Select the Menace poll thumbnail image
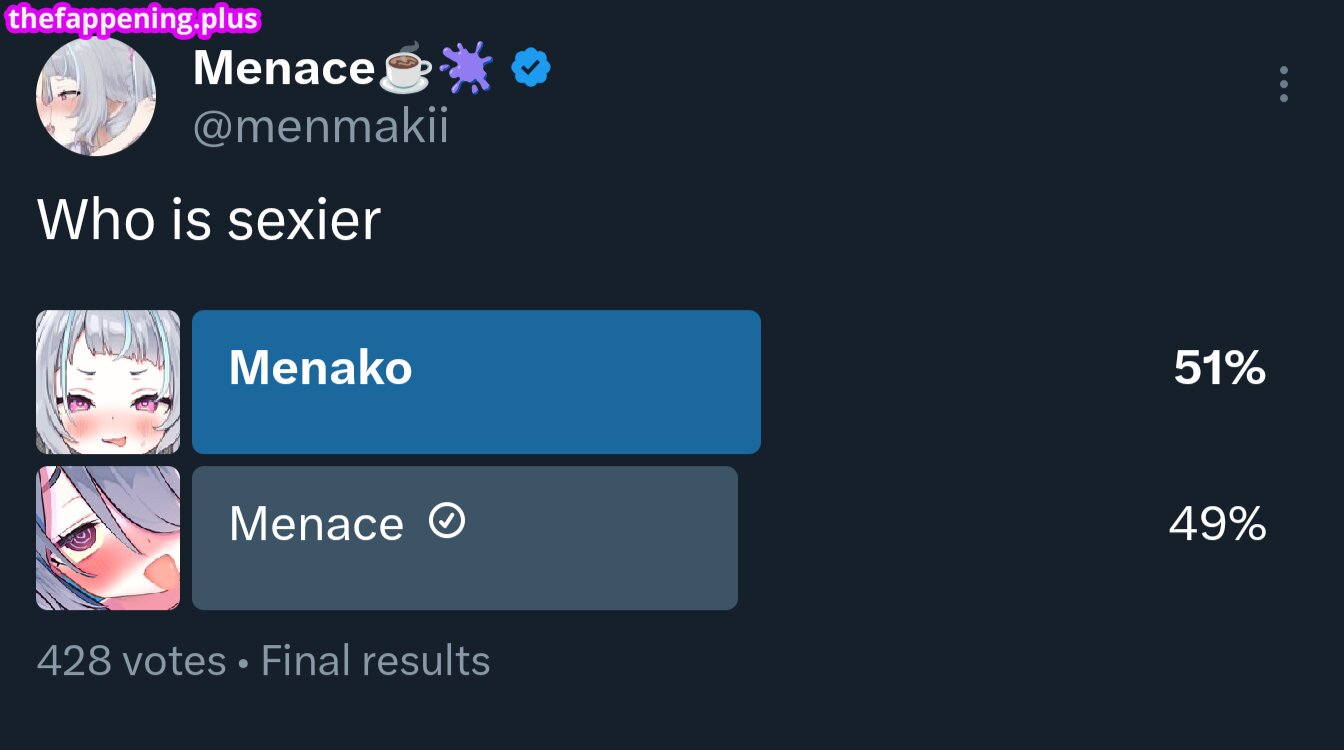This screenshot has width=1344, height=750. point(107,538)
